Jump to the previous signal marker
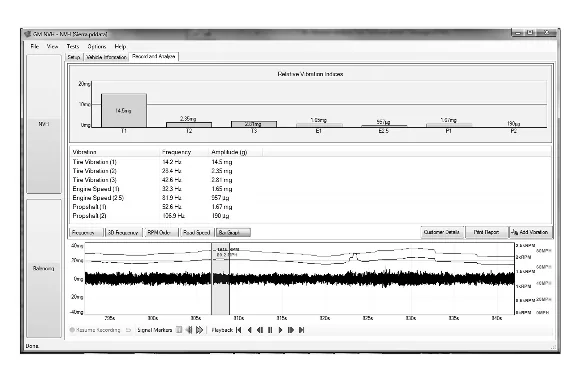580x381 pixels. 189,330
